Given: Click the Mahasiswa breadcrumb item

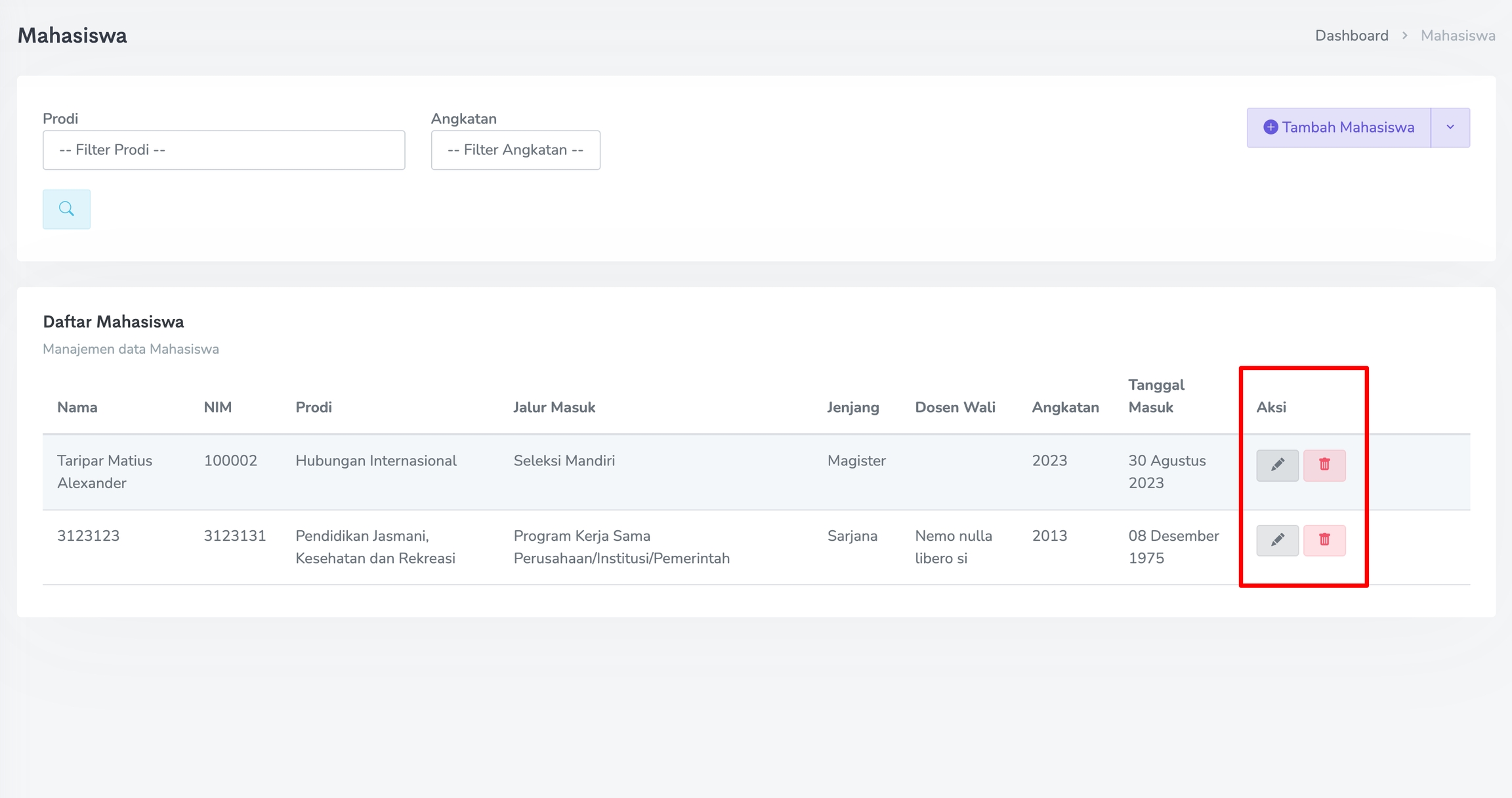Looking at the screenshot, I should pyautogui.click(x=1458, y=35).
